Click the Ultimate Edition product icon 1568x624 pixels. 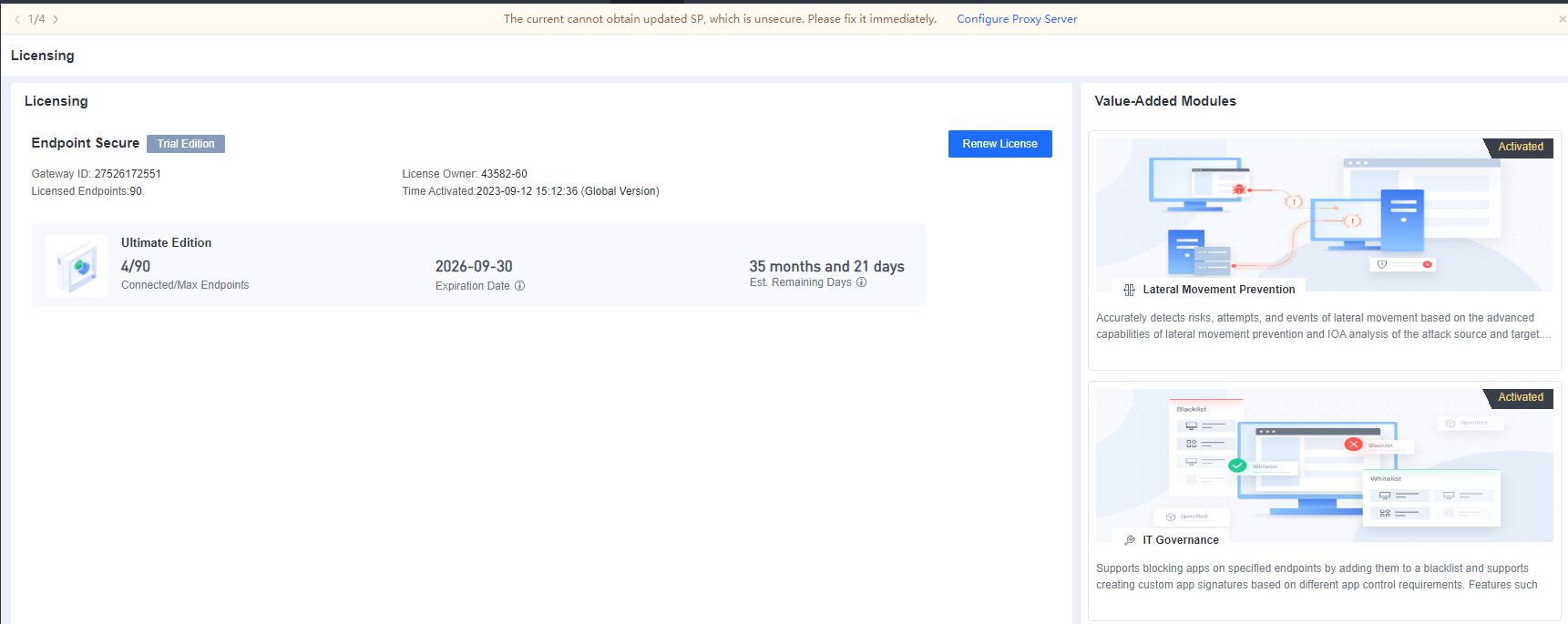[77, 266]
